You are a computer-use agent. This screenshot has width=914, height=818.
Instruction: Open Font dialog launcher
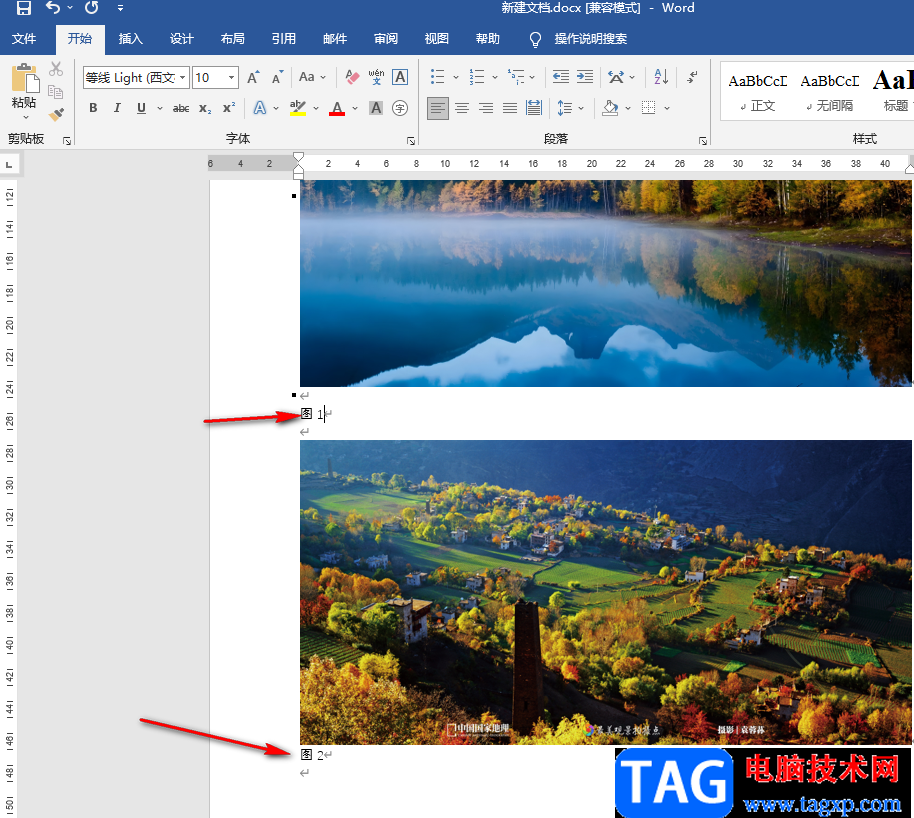[411, 141]
